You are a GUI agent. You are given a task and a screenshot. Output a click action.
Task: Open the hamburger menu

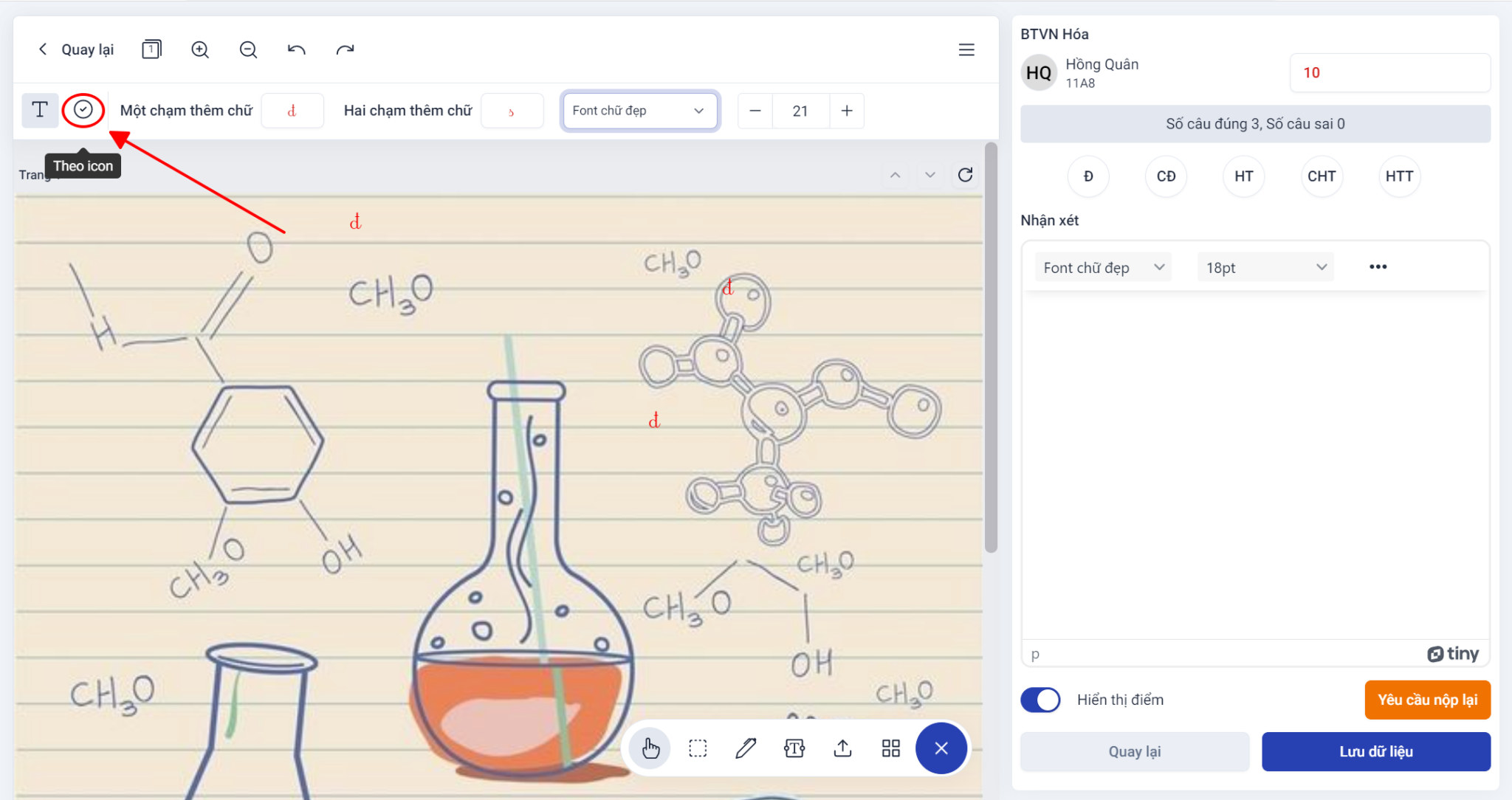967,49
